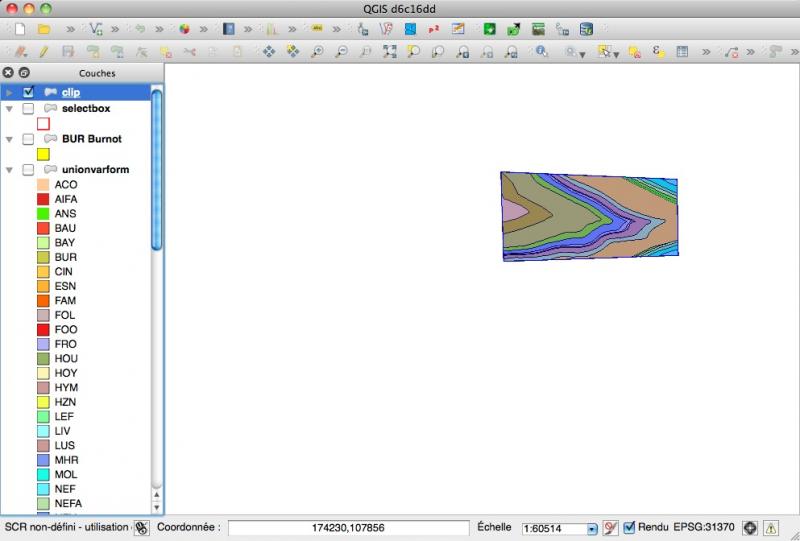800x541 pixels.
Task: Select the Pan Map tool
Action: pos(269,51)
